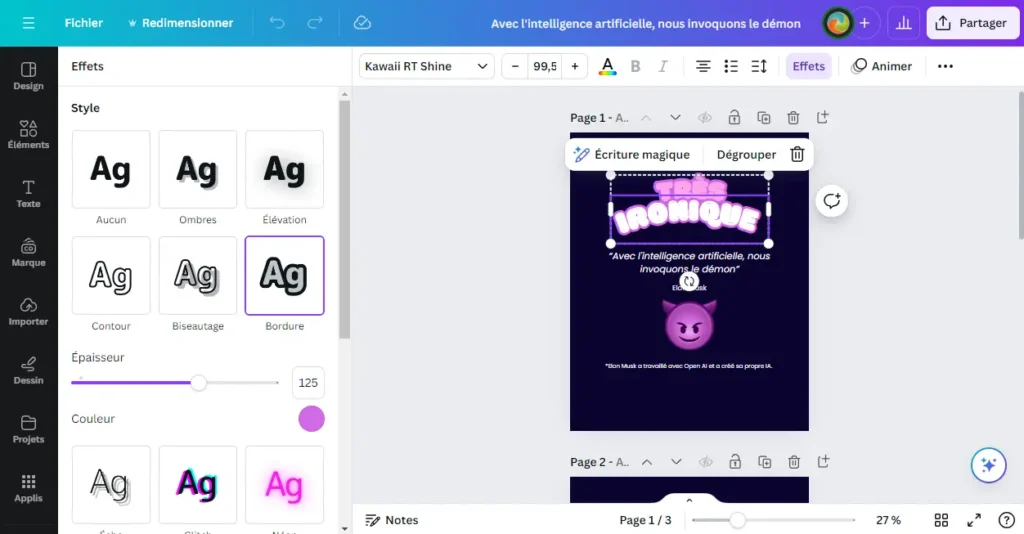Open the Dessin sidebar panel
The image size is (1024, 534).
click(28, 370)
